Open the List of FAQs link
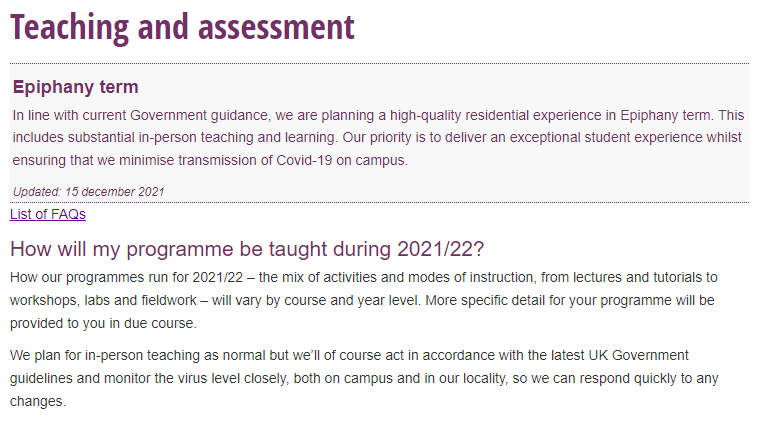The image size is (761, 425). pos(48,214)
